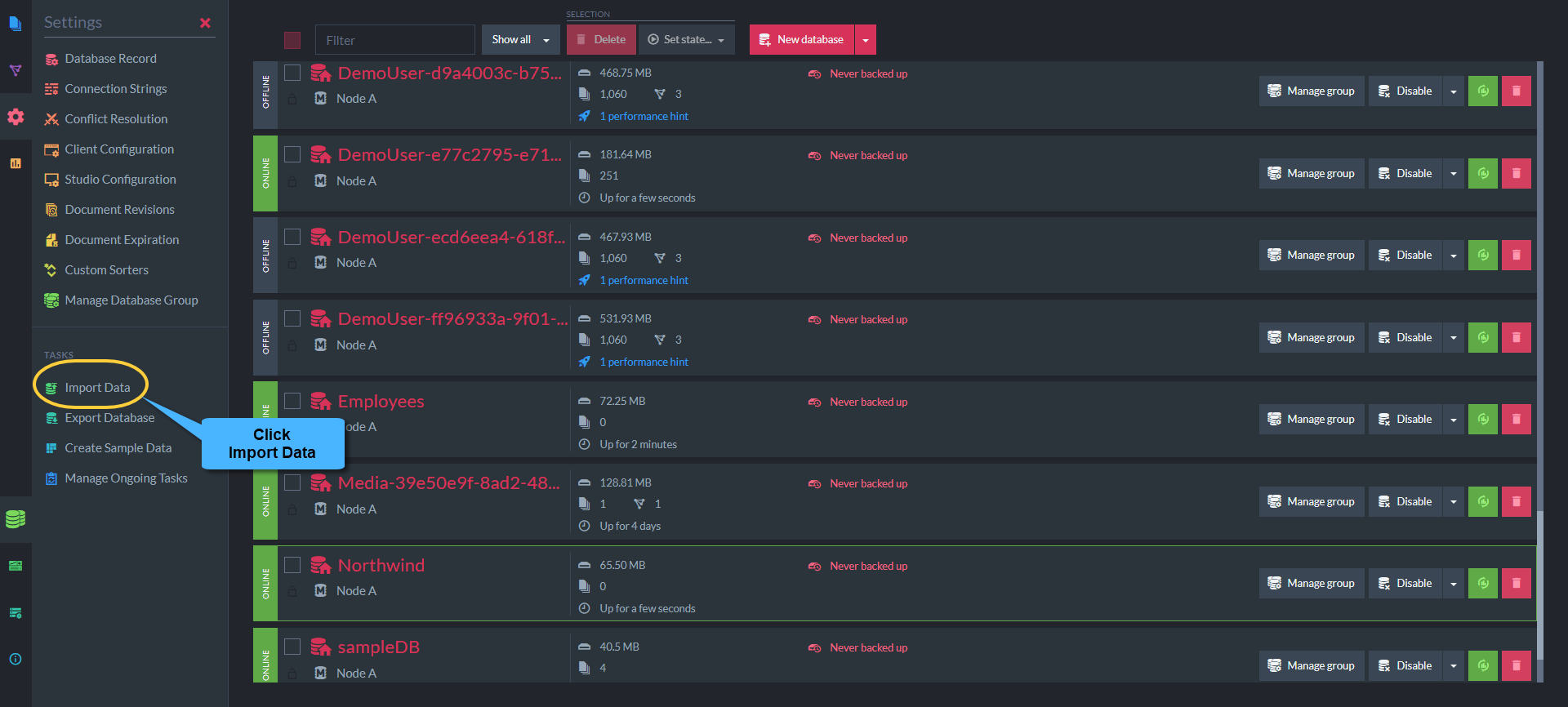
Task: Open the Documents icon in left rail
Action: (16, 23)
